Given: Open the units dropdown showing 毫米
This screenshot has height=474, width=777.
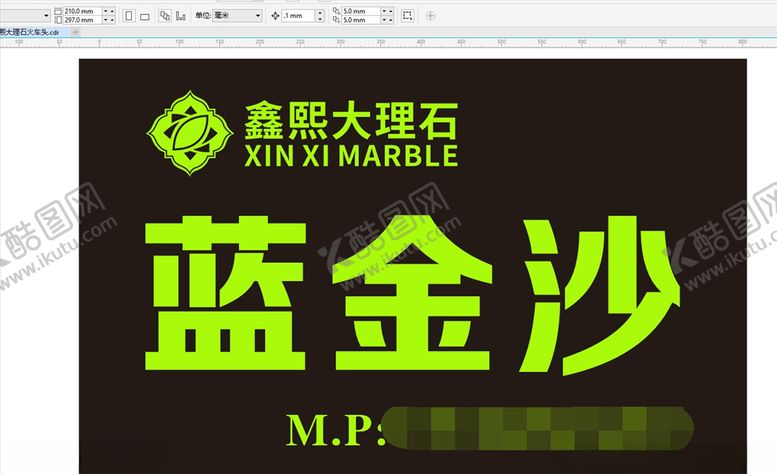Looking at the screenshot, I should (237, 16).
